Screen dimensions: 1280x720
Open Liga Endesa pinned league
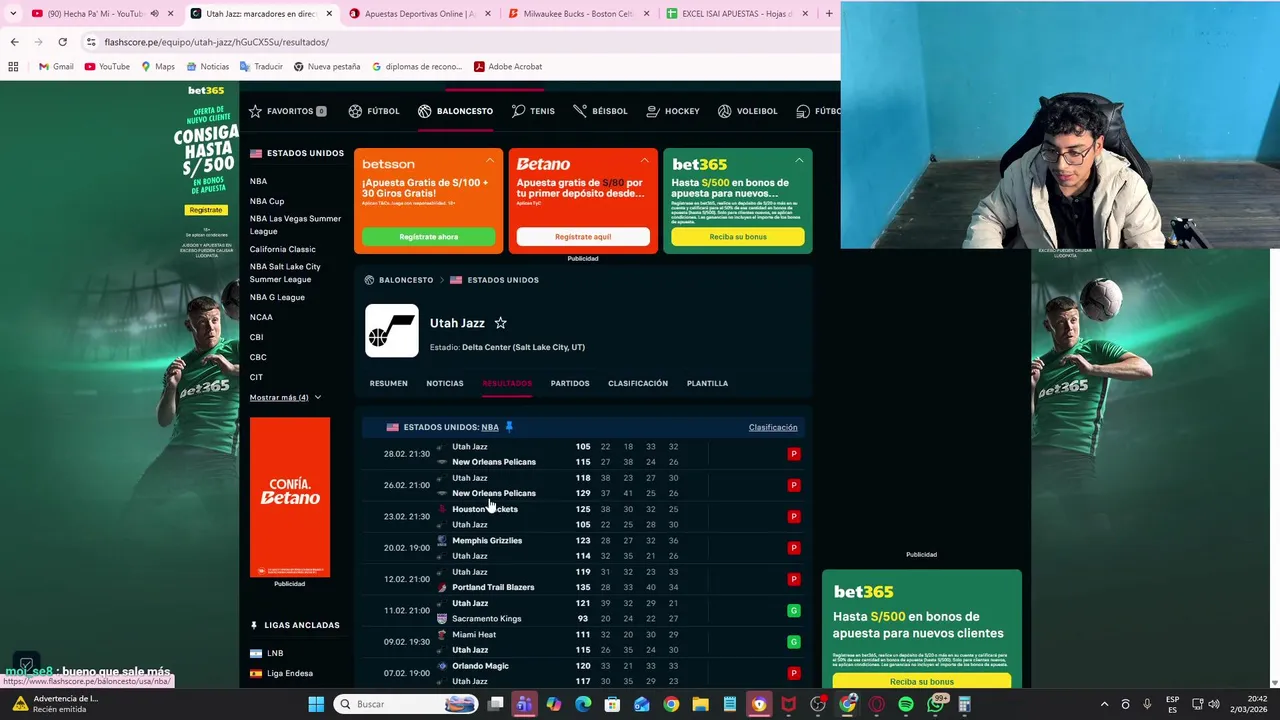tap(289, 673)
